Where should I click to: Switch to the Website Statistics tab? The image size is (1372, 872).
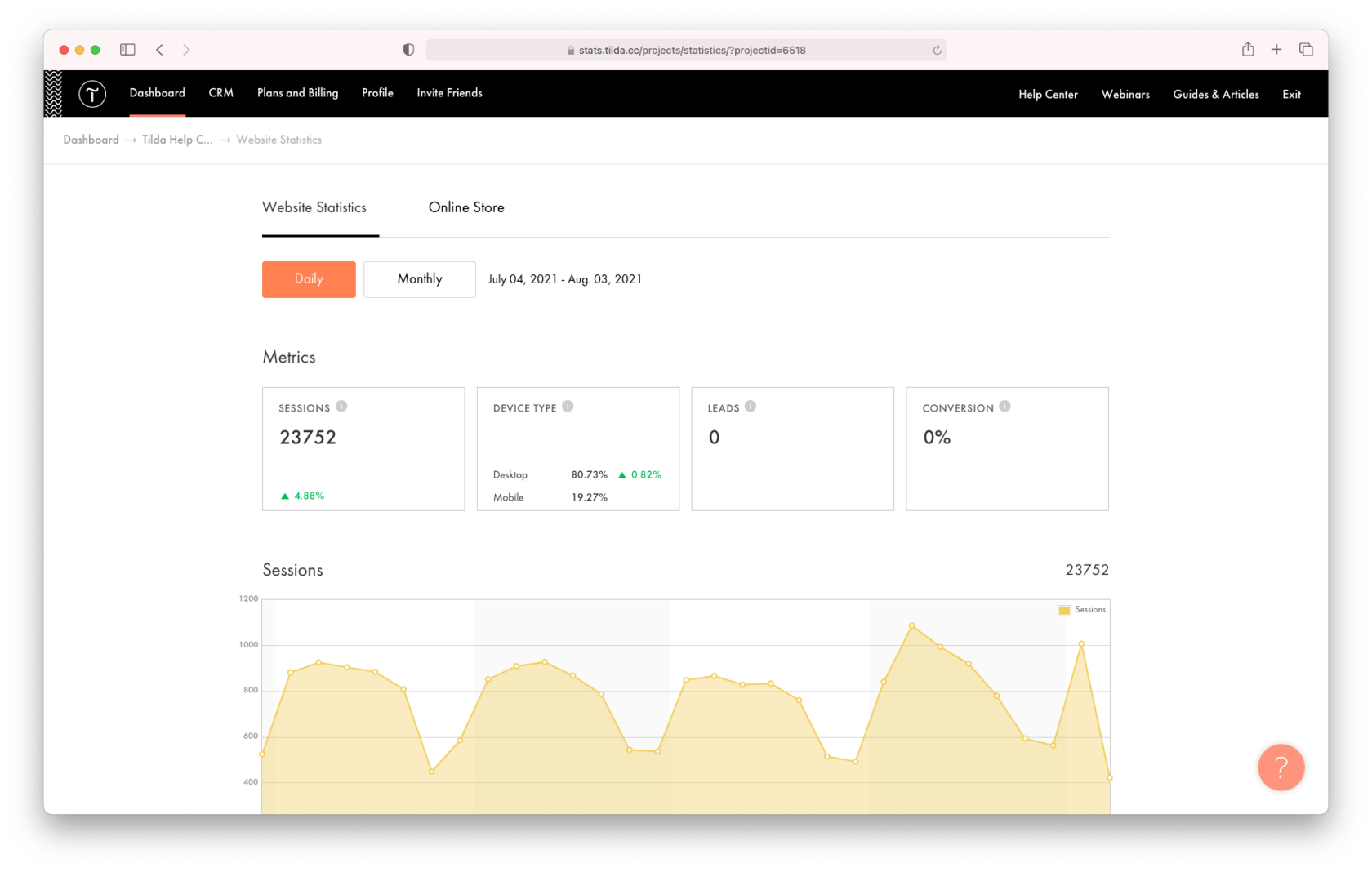coord(314,208)
